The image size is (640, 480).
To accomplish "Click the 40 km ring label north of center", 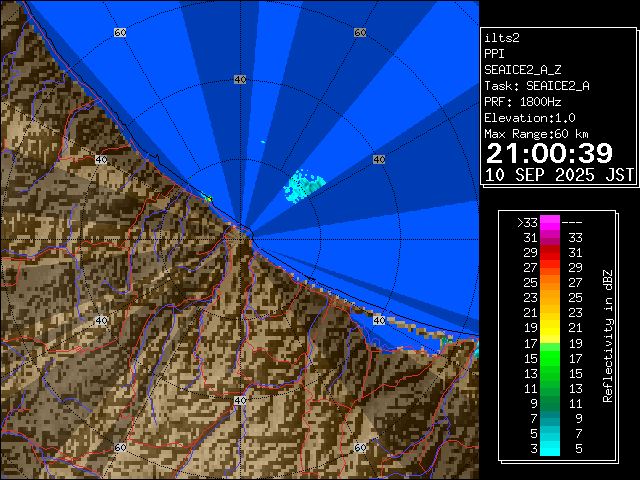I will 240,79.
